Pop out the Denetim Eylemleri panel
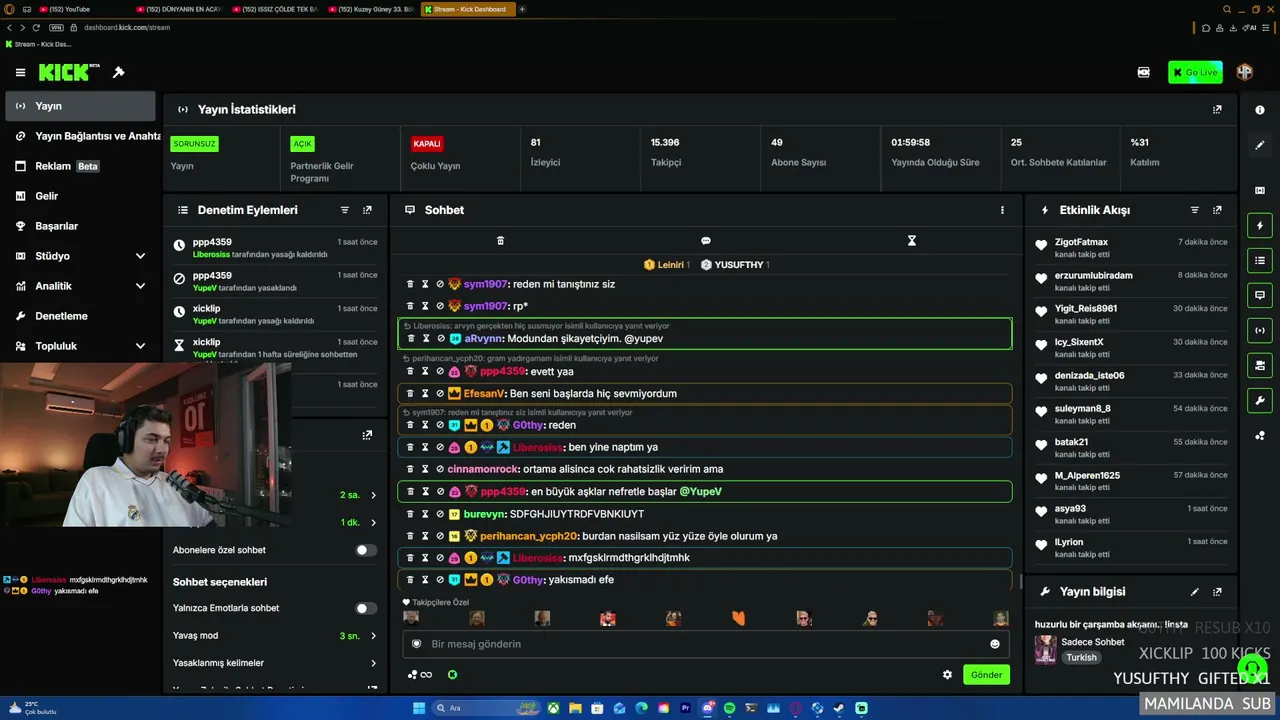Screen dimensions: 1280x720 (367, 210)
